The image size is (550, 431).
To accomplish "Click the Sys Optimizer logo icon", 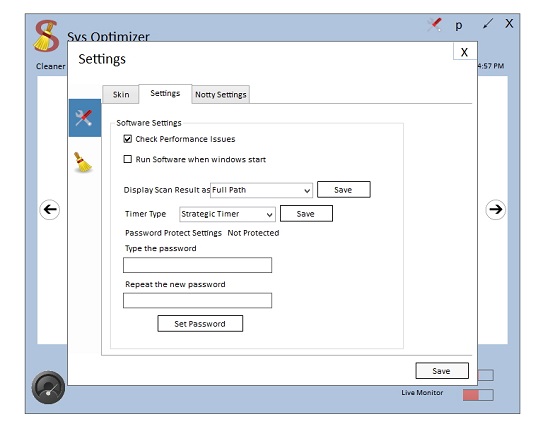I will (x=46, y=36).
